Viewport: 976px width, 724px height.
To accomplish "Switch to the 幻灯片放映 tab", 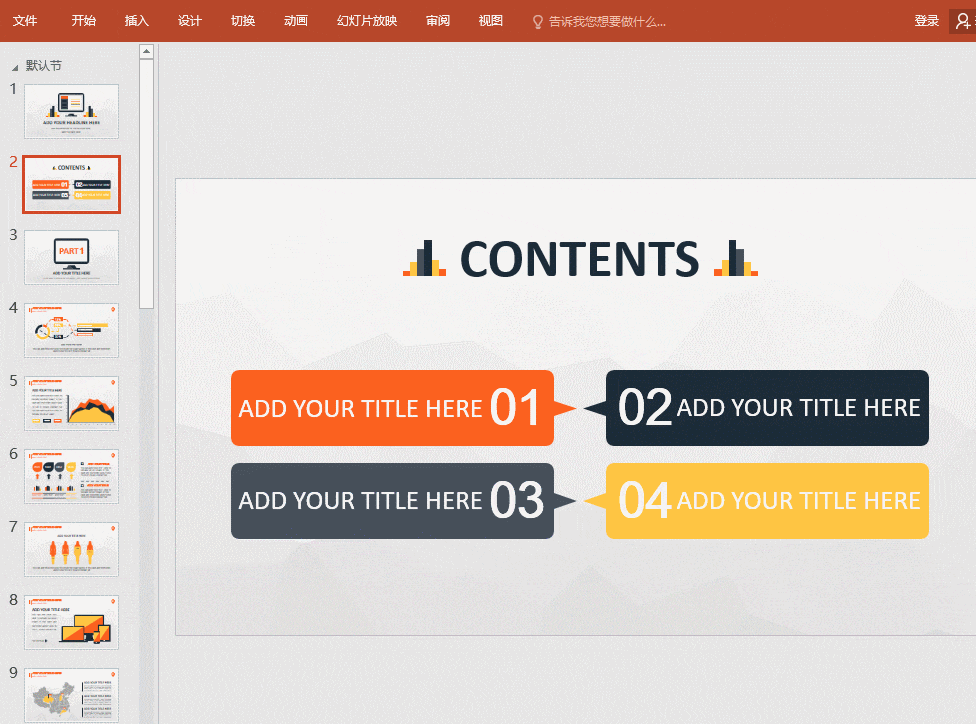I will [367, 21].
